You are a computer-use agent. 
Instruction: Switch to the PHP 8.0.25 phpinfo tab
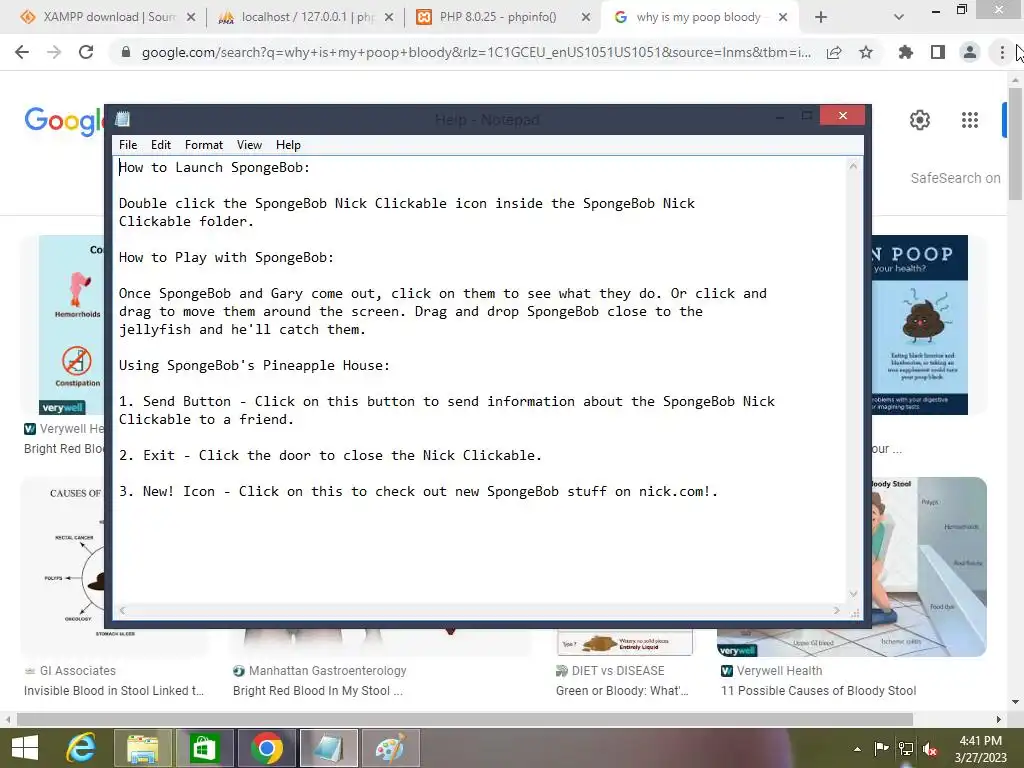(x=498, y=17)
